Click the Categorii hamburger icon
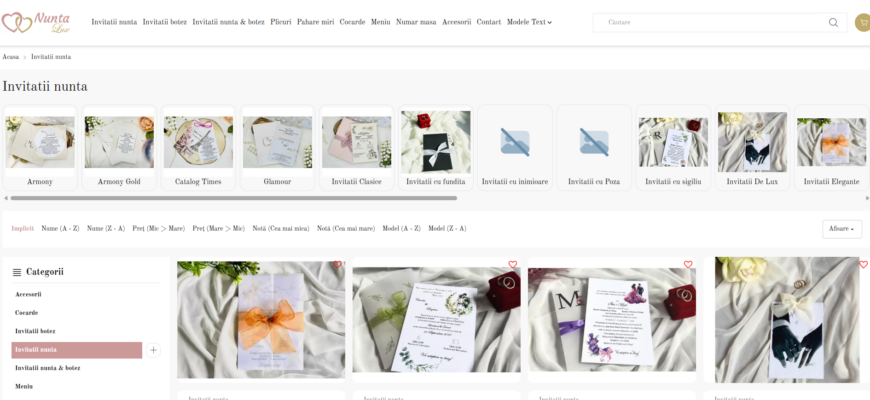The image size is (870, 400). (x=17, y=272)
